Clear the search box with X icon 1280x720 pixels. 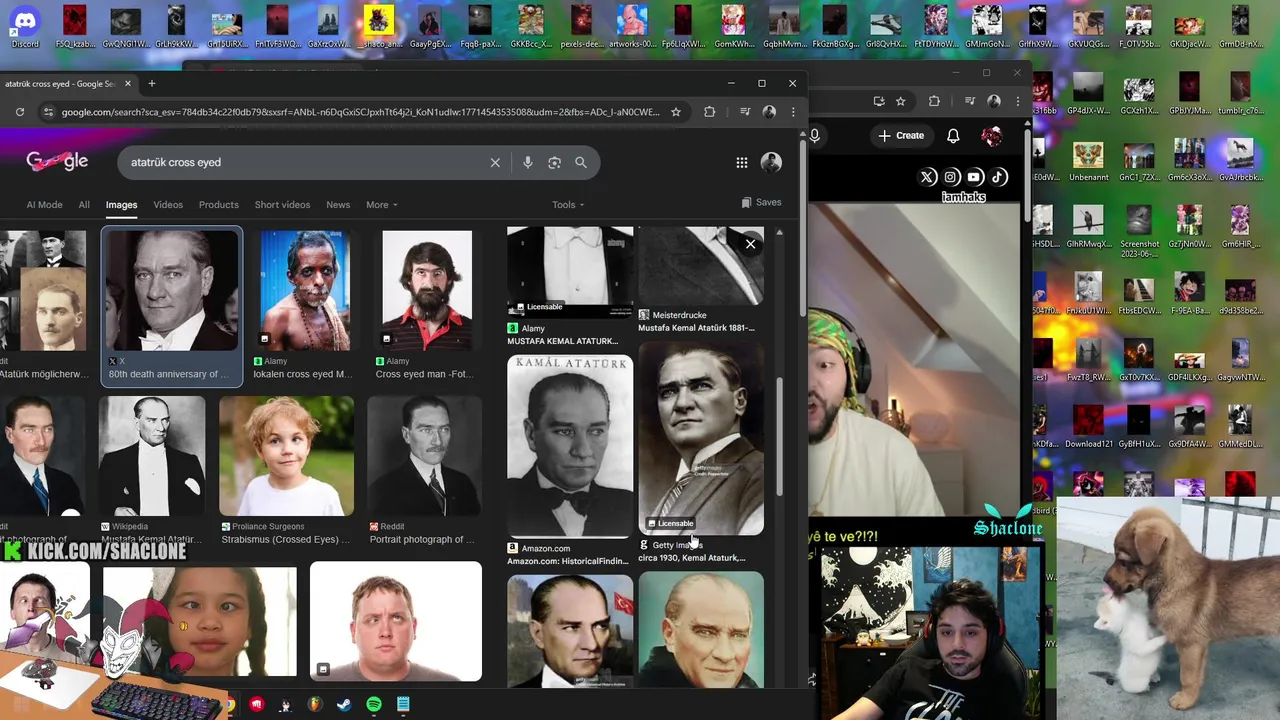point(495,162)
